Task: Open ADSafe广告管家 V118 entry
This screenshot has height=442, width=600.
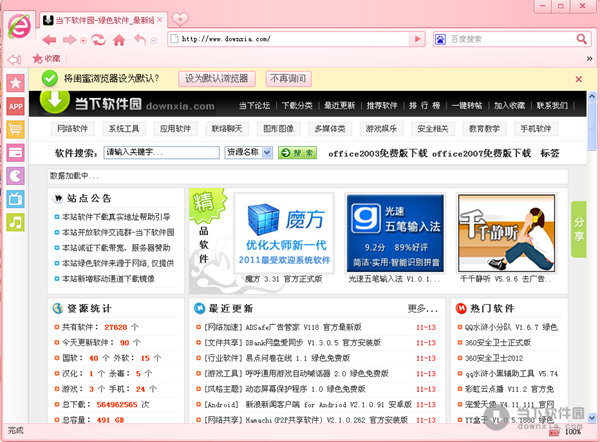Action: tap(302, 327)
